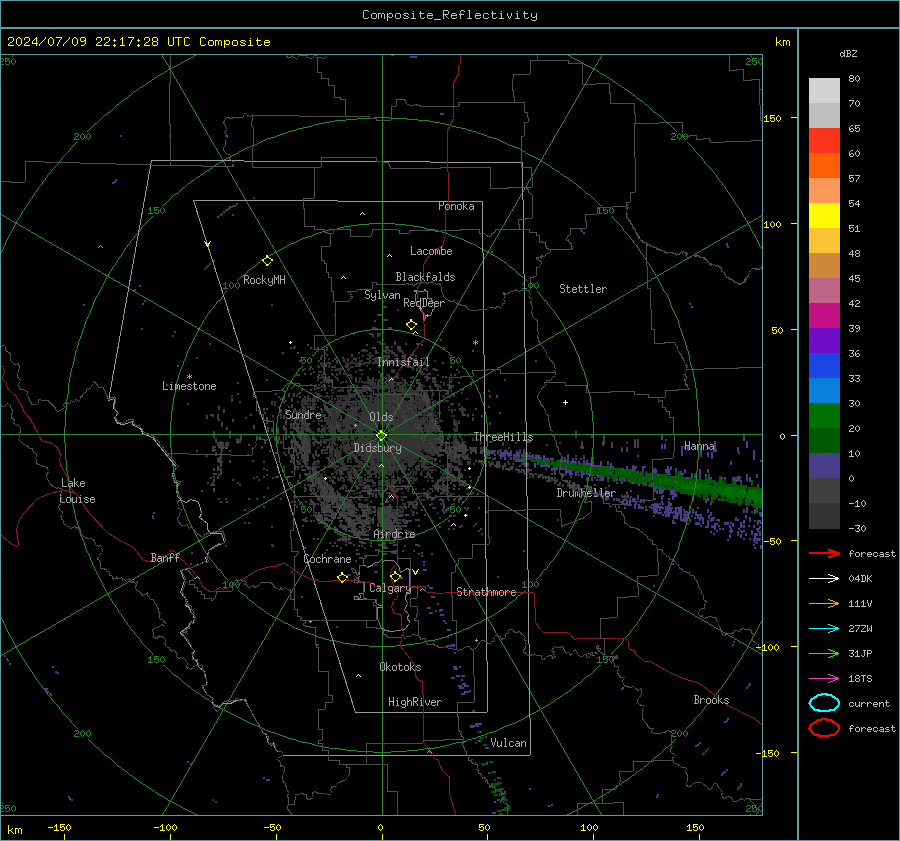This screenshot has width=900, height=841.
Task: Click the Airdrie city label
Action: 394,534
